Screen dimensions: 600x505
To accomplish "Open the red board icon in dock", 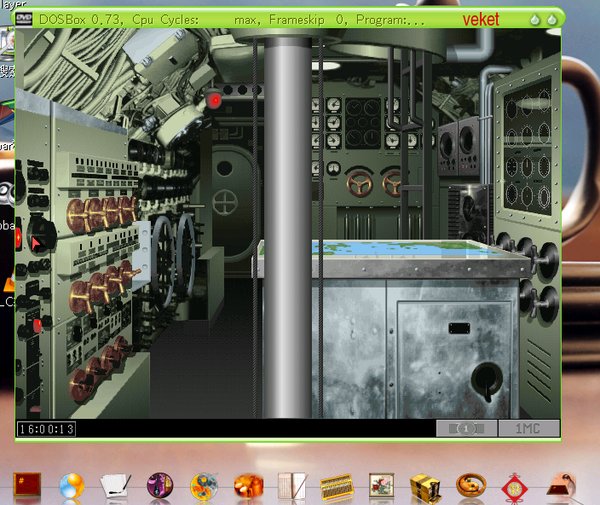I will [x=27, y=485].
